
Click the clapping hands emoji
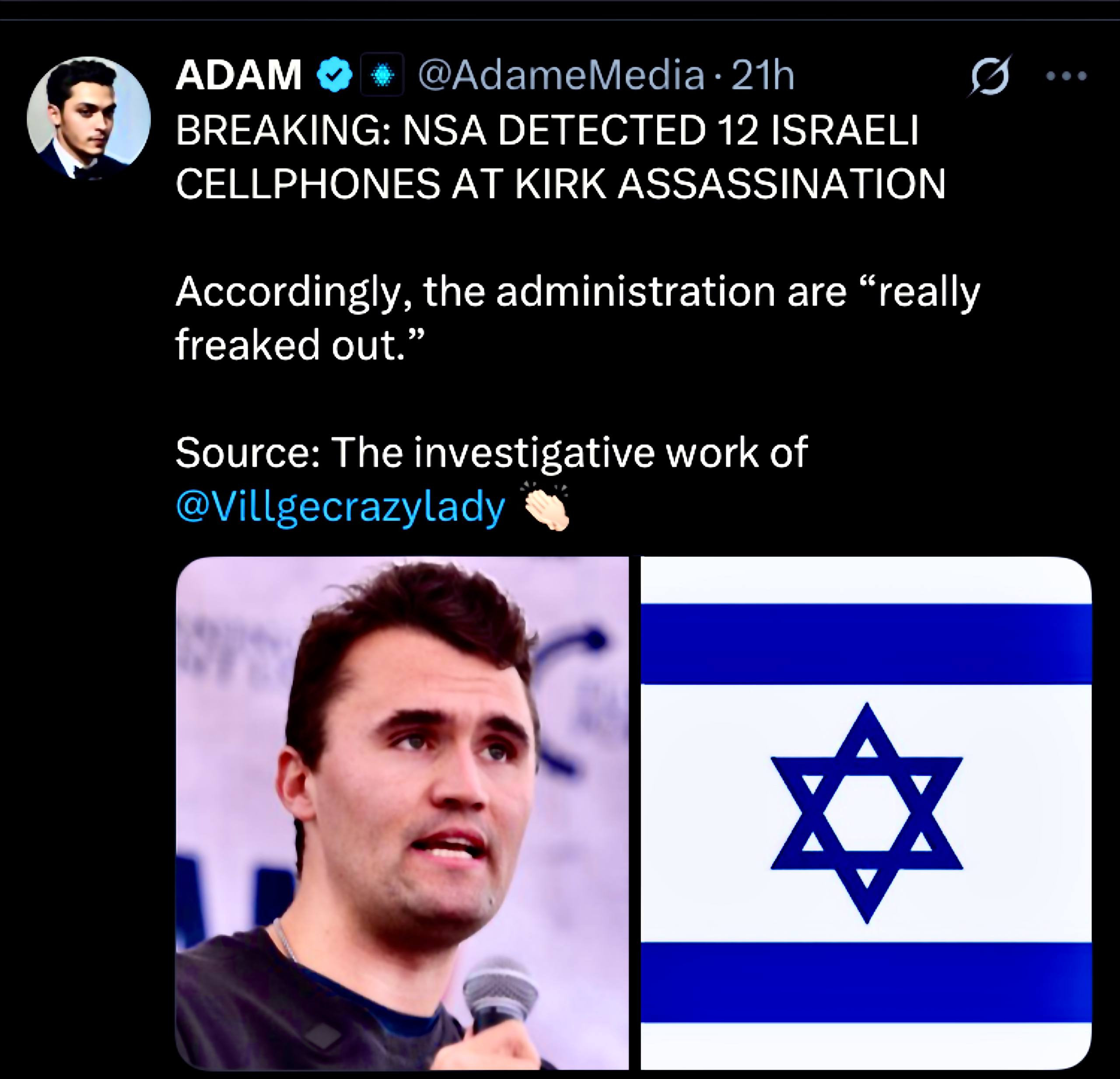coord(545,507)
